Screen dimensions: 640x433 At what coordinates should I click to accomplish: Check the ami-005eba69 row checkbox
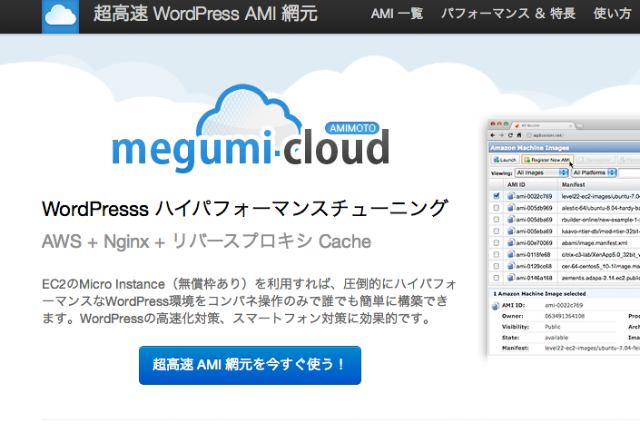(496, 231)
